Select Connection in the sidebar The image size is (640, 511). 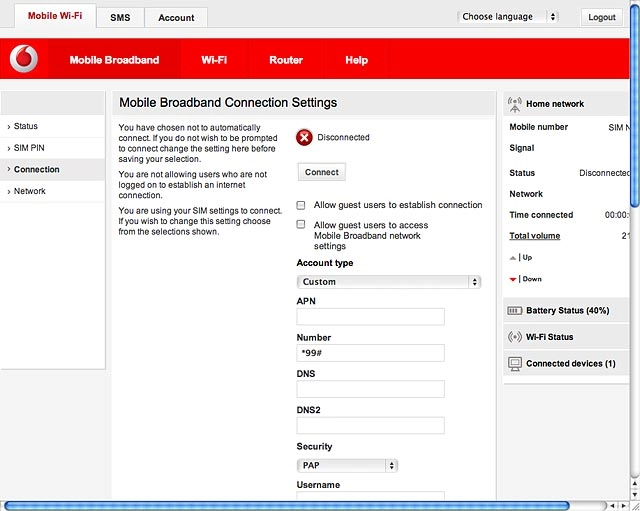point(52,169)
